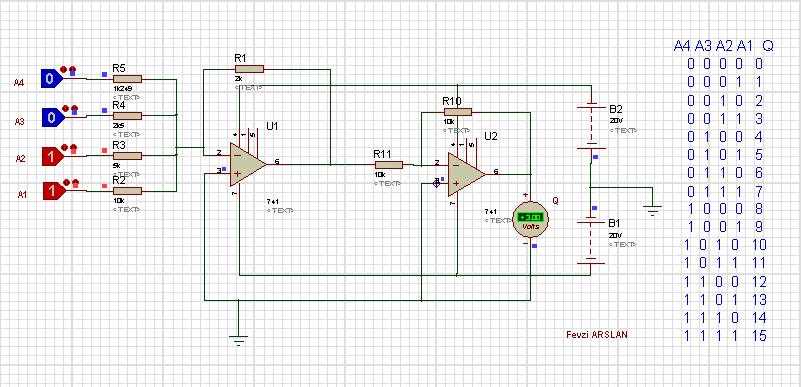The image size is (801, 387).
Task: Click the B2 battery label
Action: click(616, 109)
